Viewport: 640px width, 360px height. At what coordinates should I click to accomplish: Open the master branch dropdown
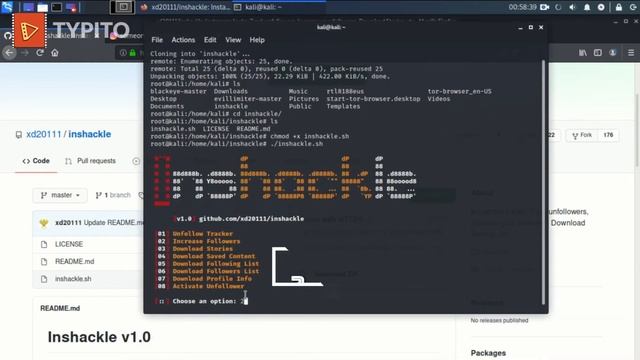pyautogui.click(x=60, y=195)
